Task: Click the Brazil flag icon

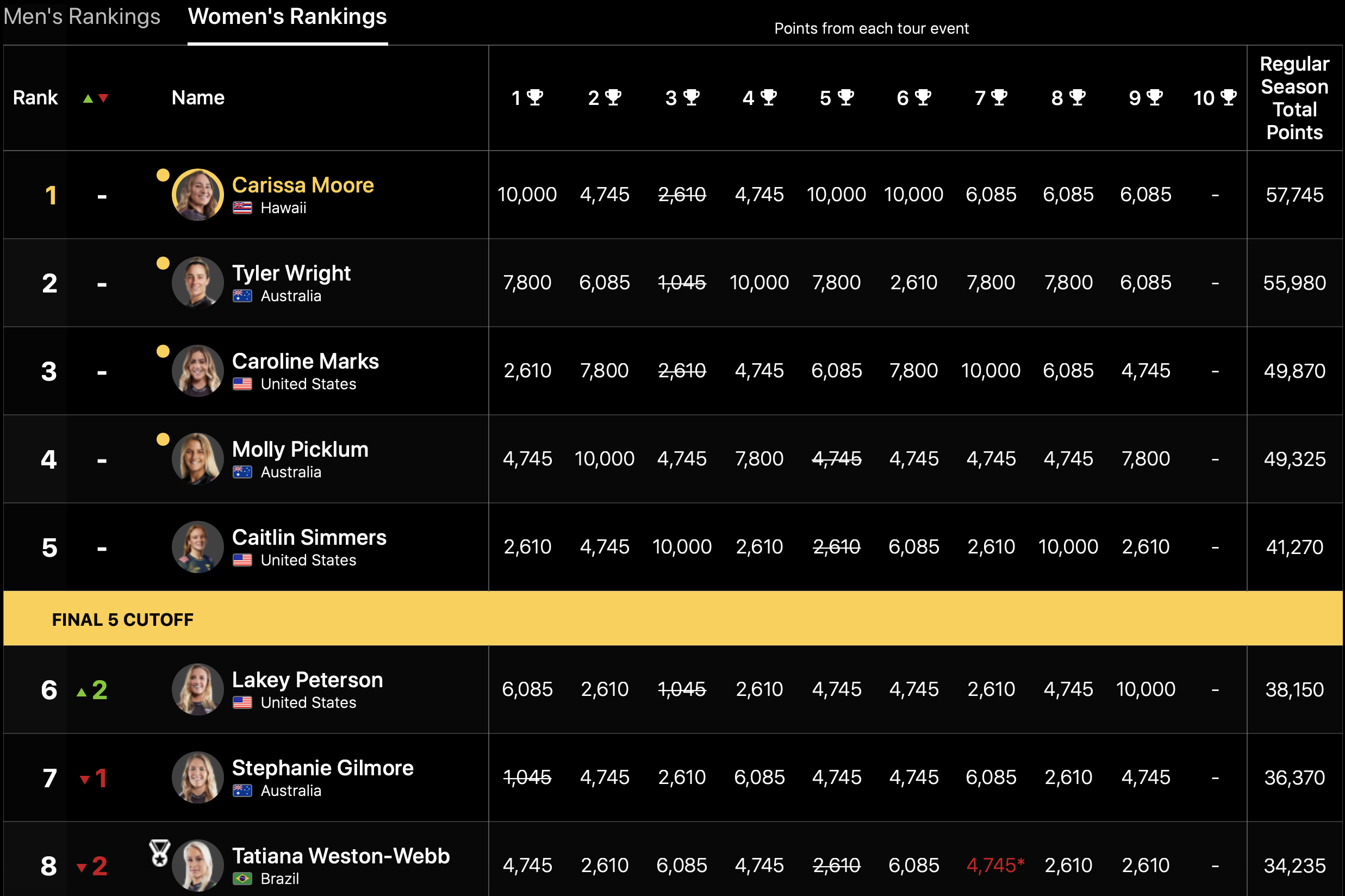Action: click(242, 878)
